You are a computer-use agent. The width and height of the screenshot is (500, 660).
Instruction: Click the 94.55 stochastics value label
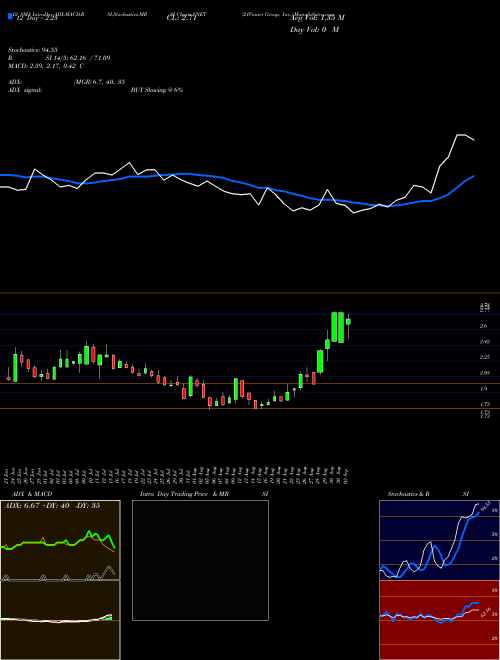(x=486, y=506)
